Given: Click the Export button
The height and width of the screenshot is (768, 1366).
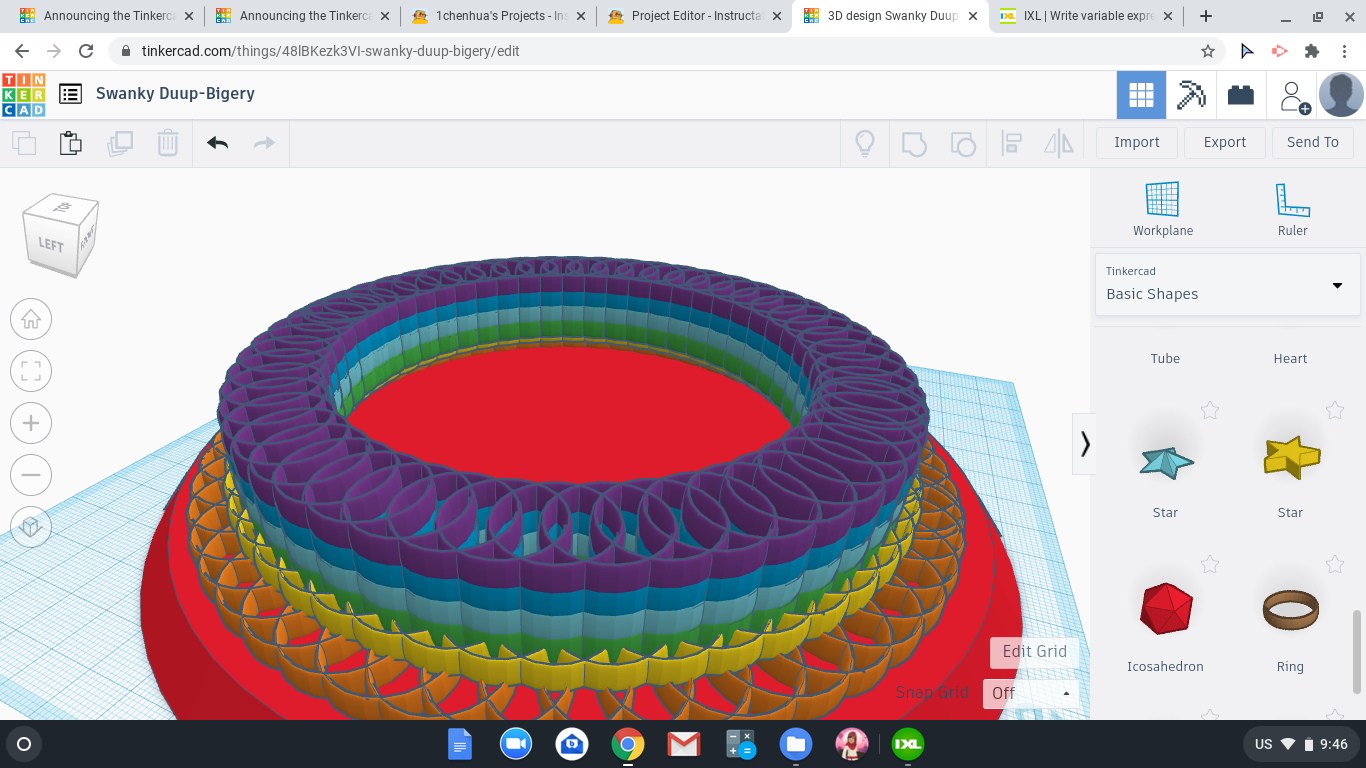Looking at the screenshot, I should [1224, 142].
